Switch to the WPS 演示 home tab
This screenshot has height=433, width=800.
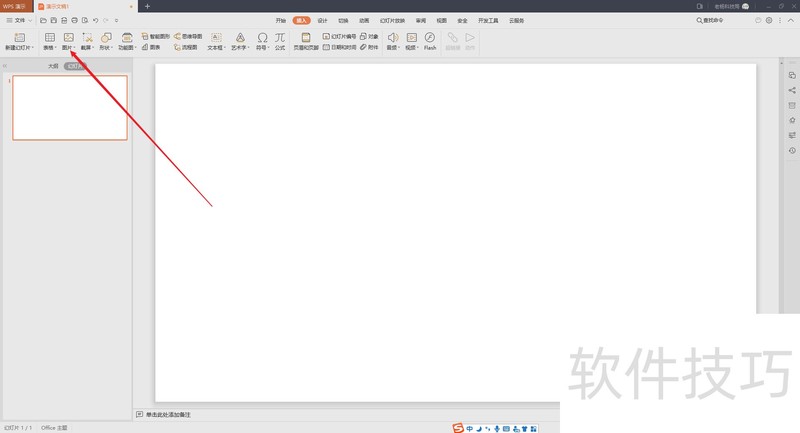15,6
